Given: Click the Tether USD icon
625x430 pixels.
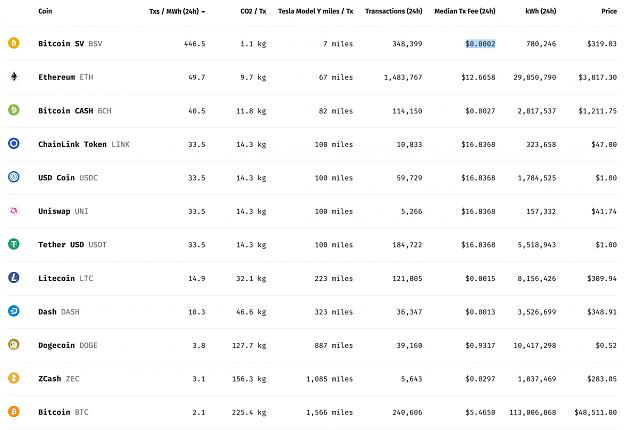Looking at the screenshot, I should [14, 244].
